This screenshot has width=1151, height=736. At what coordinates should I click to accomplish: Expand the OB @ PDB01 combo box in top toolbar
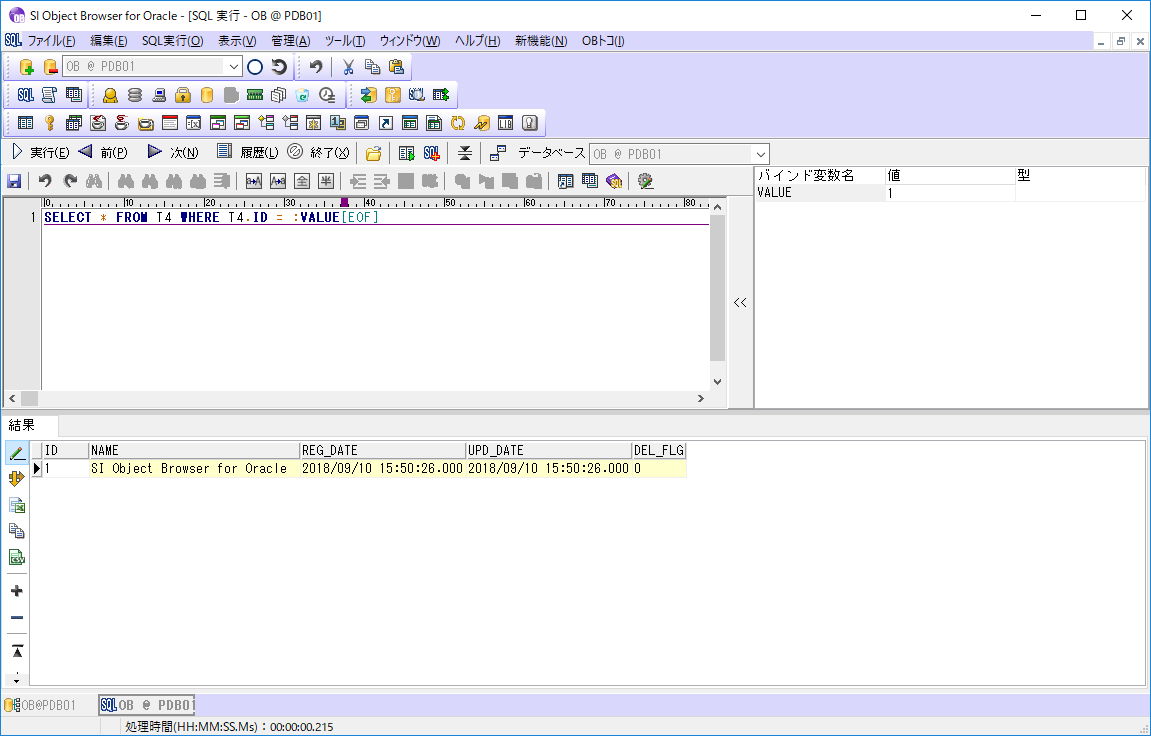[x=234, y=67]
